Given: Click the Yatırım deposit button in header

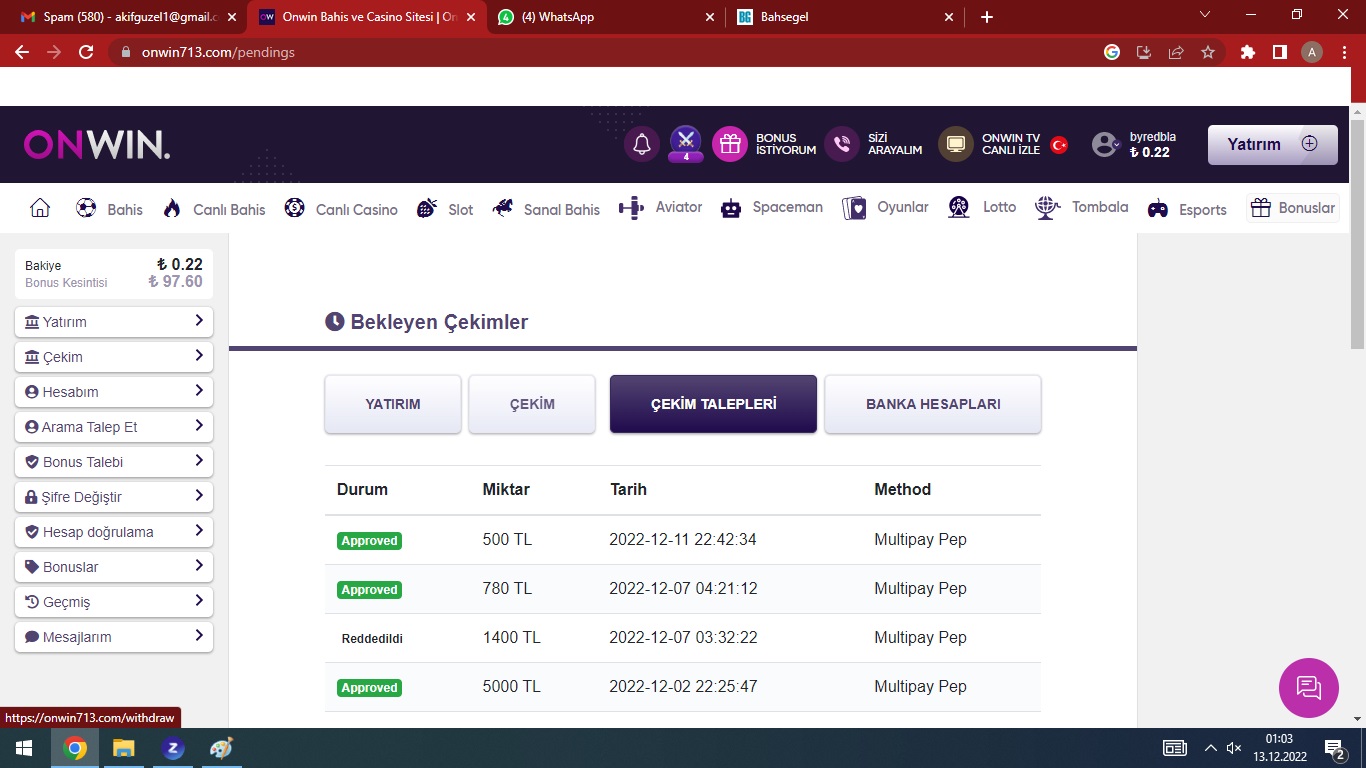Looking at the screenshot, I should (1272, 144).
